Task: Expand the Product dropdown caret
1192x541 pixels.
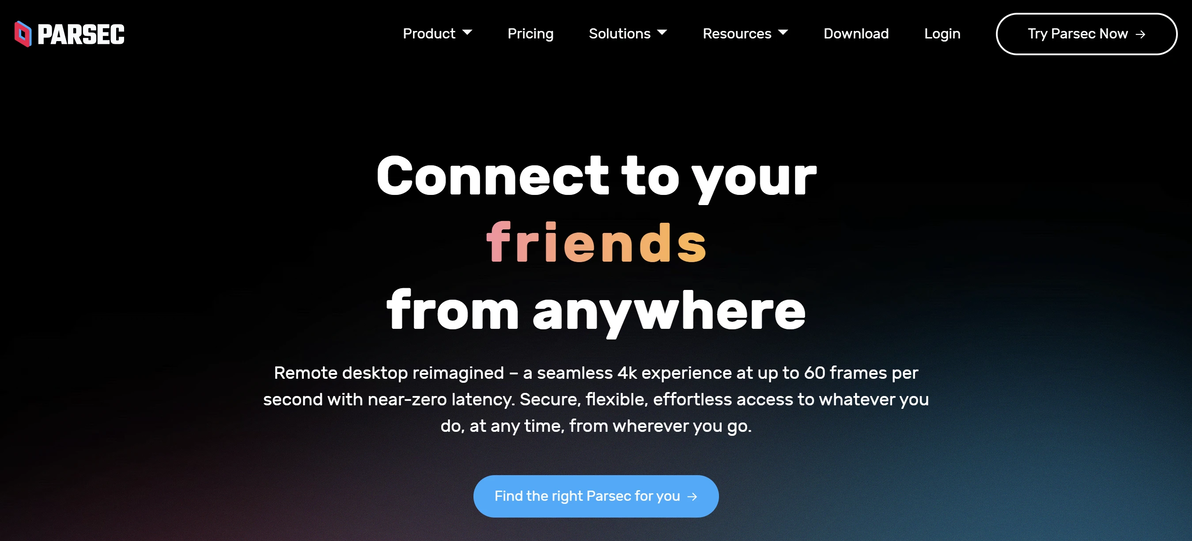Action: (x=467, y=33)
